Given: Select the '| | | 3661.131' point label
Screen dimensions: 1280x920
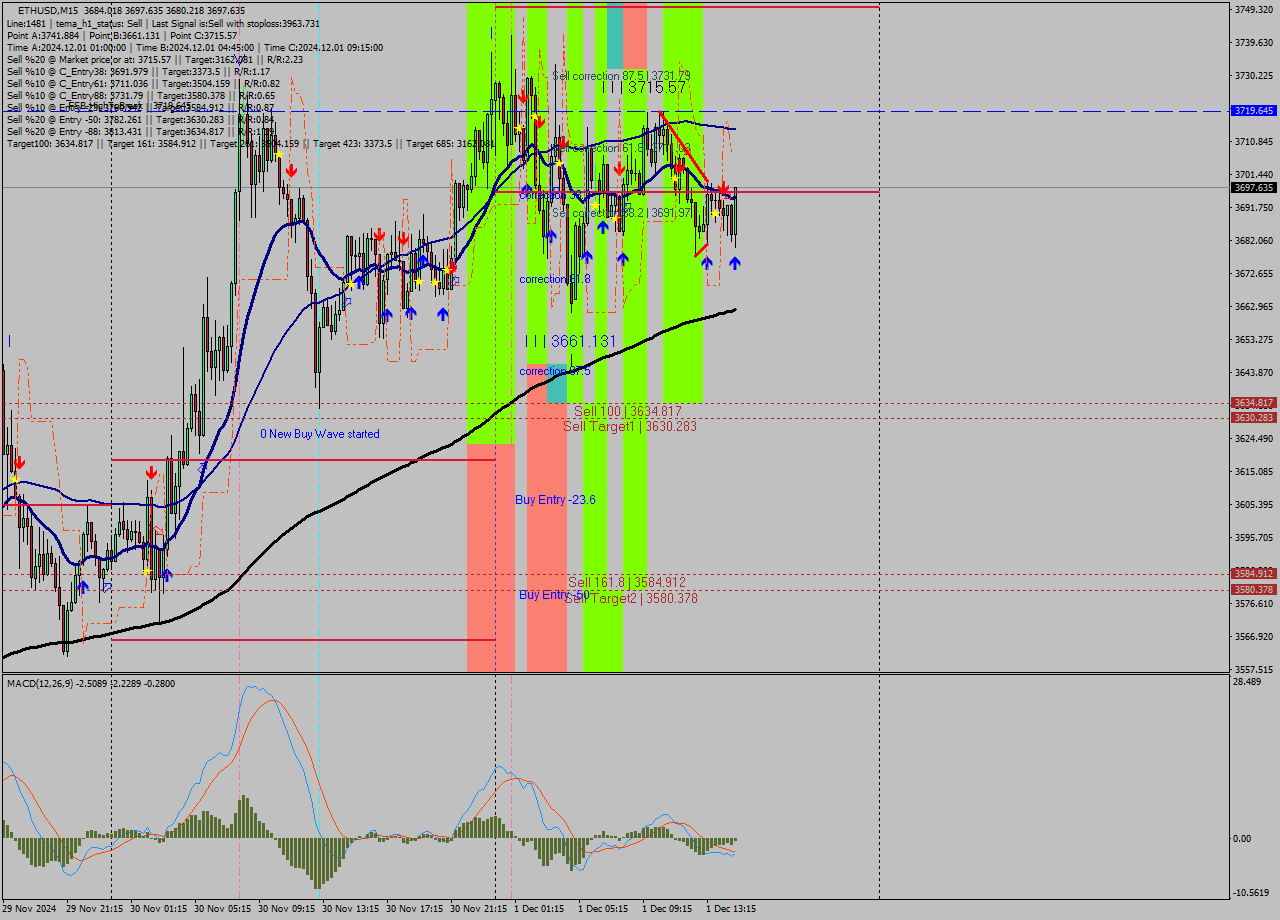Looking at the screenshot, I should (570, 341).
